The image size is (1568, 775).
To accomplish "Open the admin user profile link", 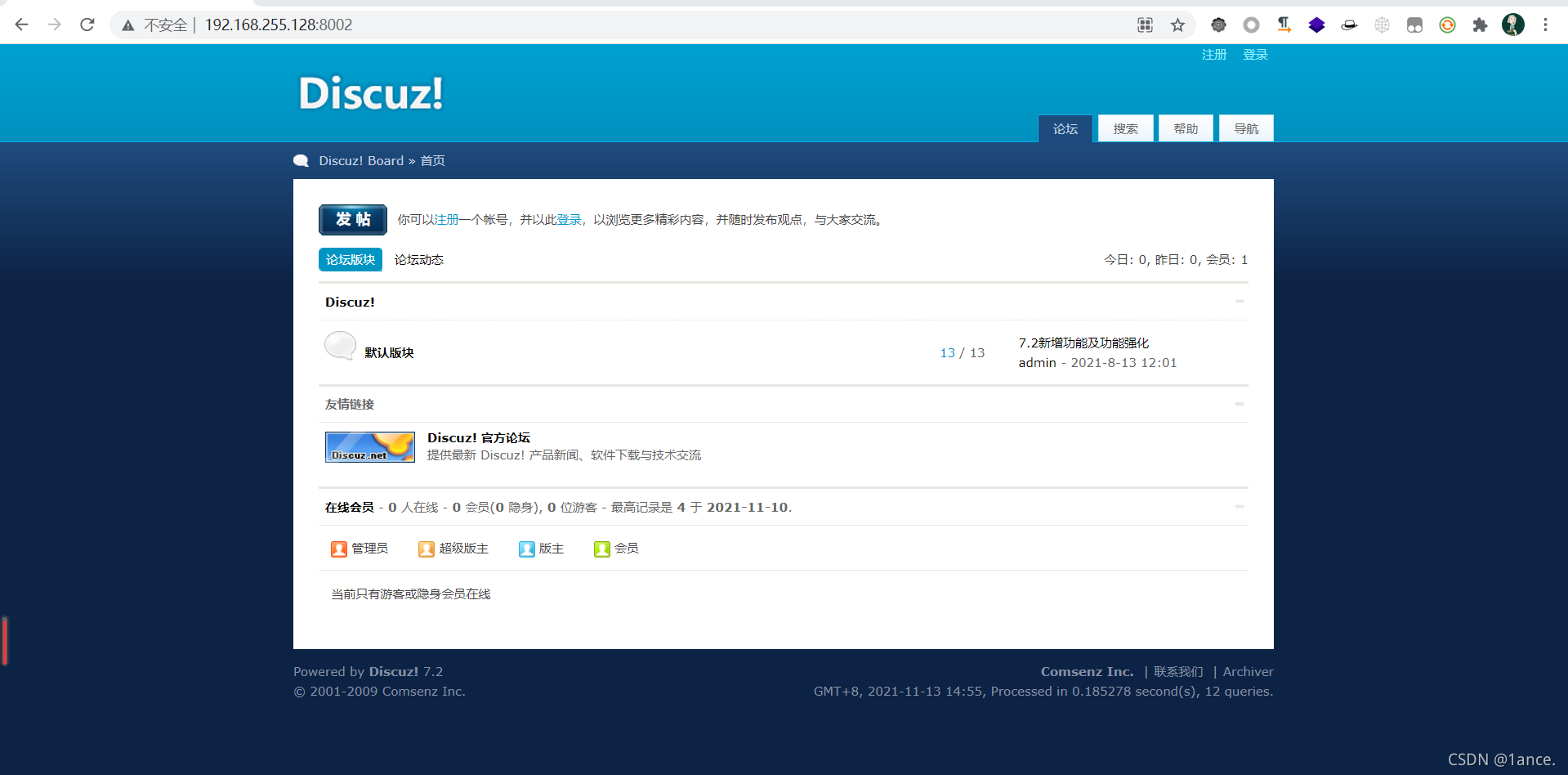I will click(1037, 363).
